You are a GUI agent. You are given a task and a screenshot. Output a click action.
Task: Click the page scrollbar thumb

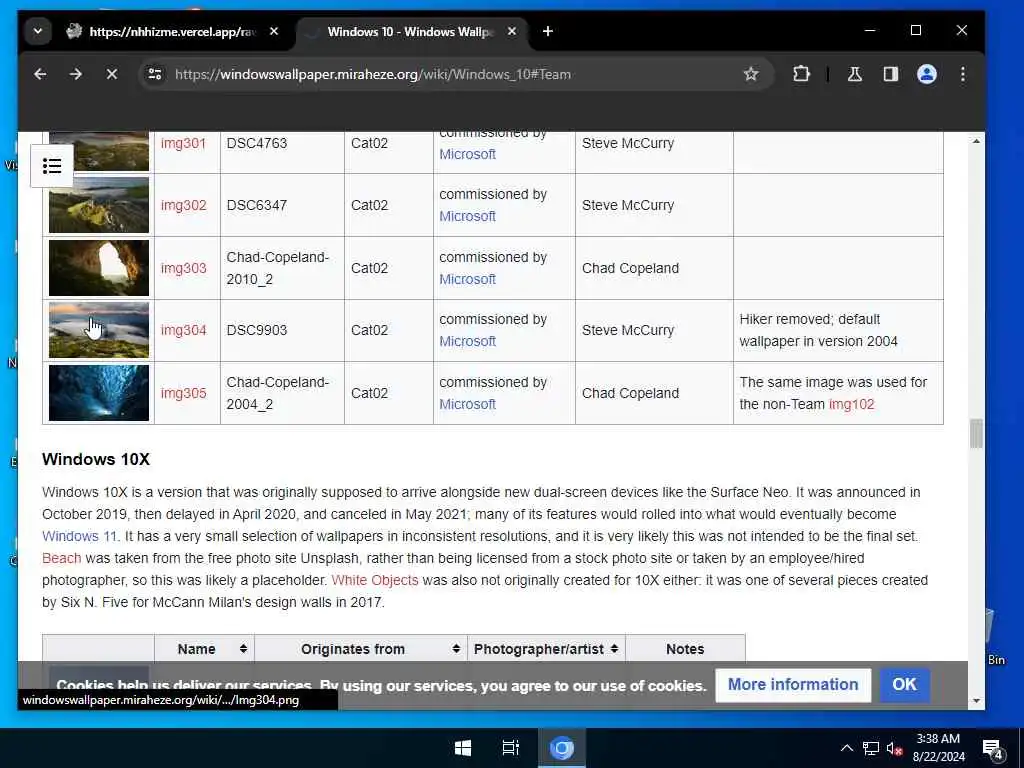976,434
